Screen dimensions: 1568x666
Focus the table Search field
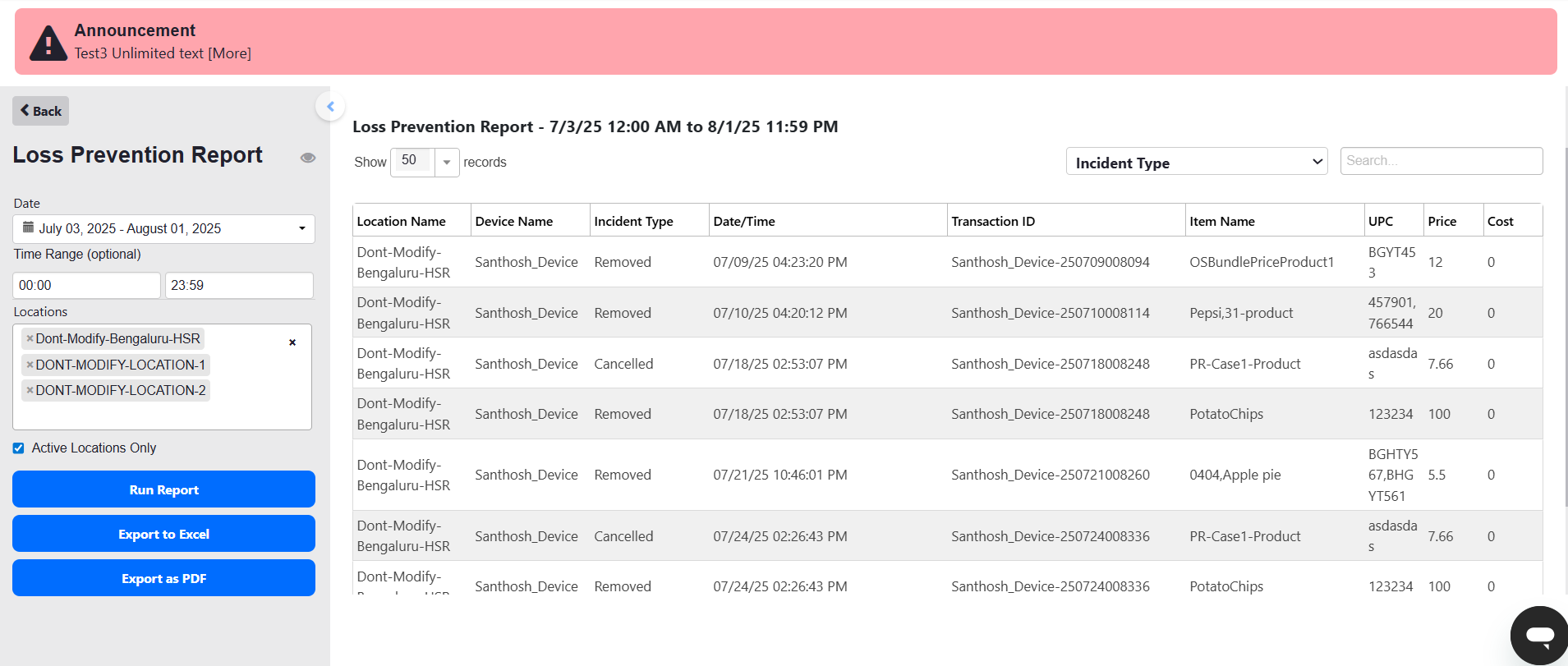point(1442,161)
